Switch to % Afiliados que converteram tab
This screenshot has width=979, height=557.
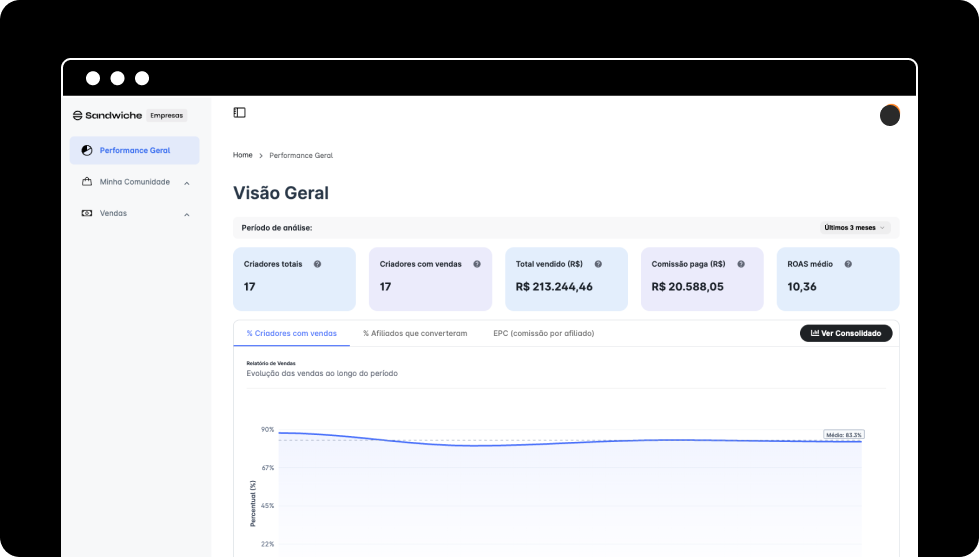(415, 333)
